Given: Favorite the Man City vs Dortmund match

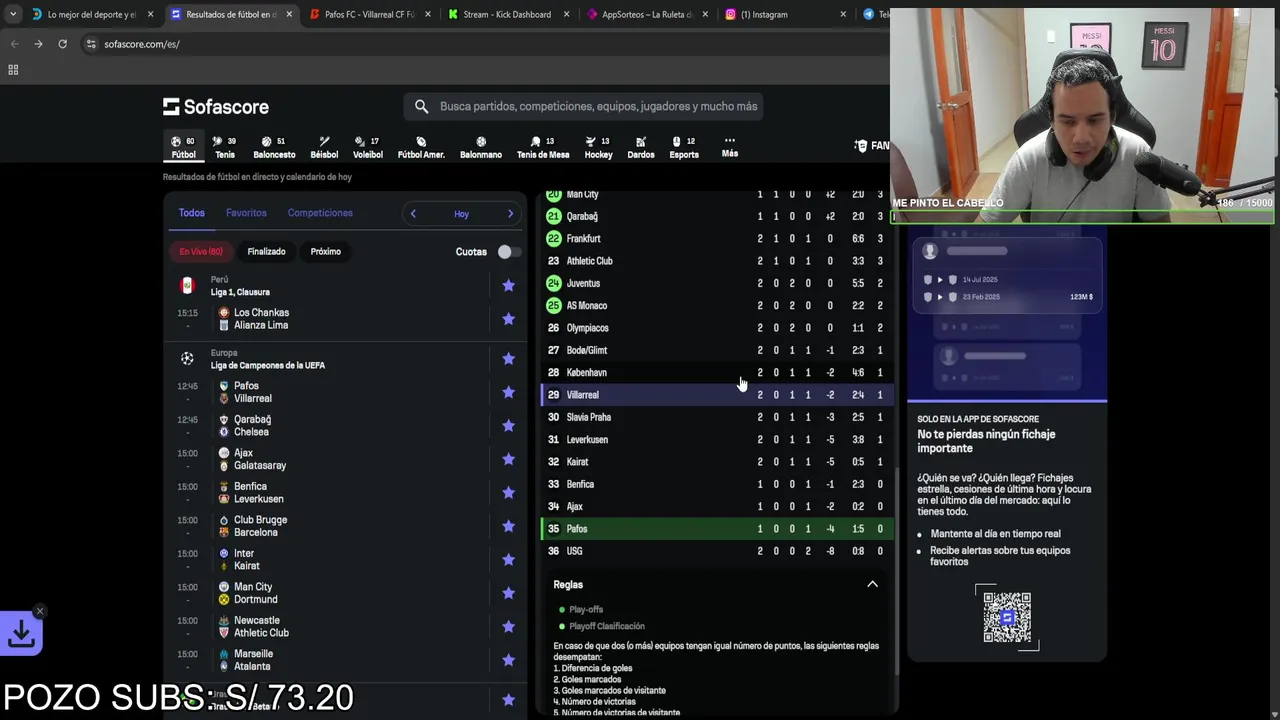Looking at the screenshot, I should pos(508,593).
